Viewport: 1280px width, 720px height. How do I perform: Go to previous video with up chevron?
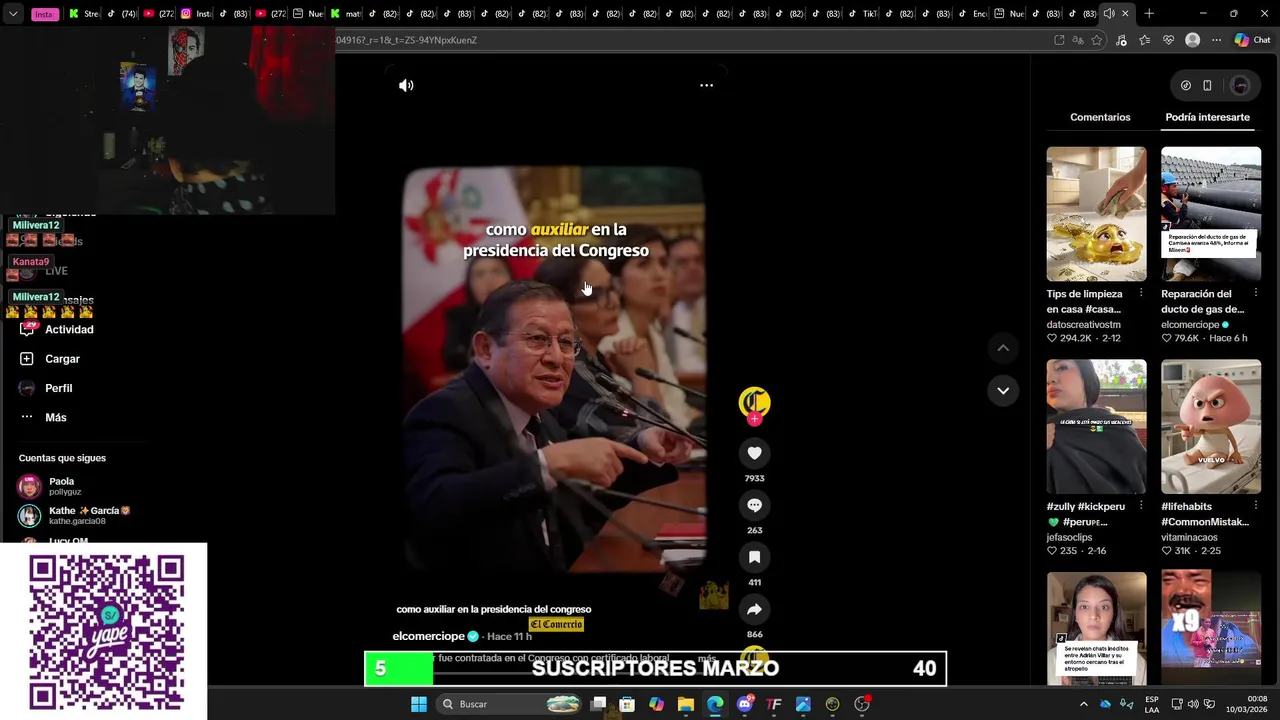point(1003,348)
